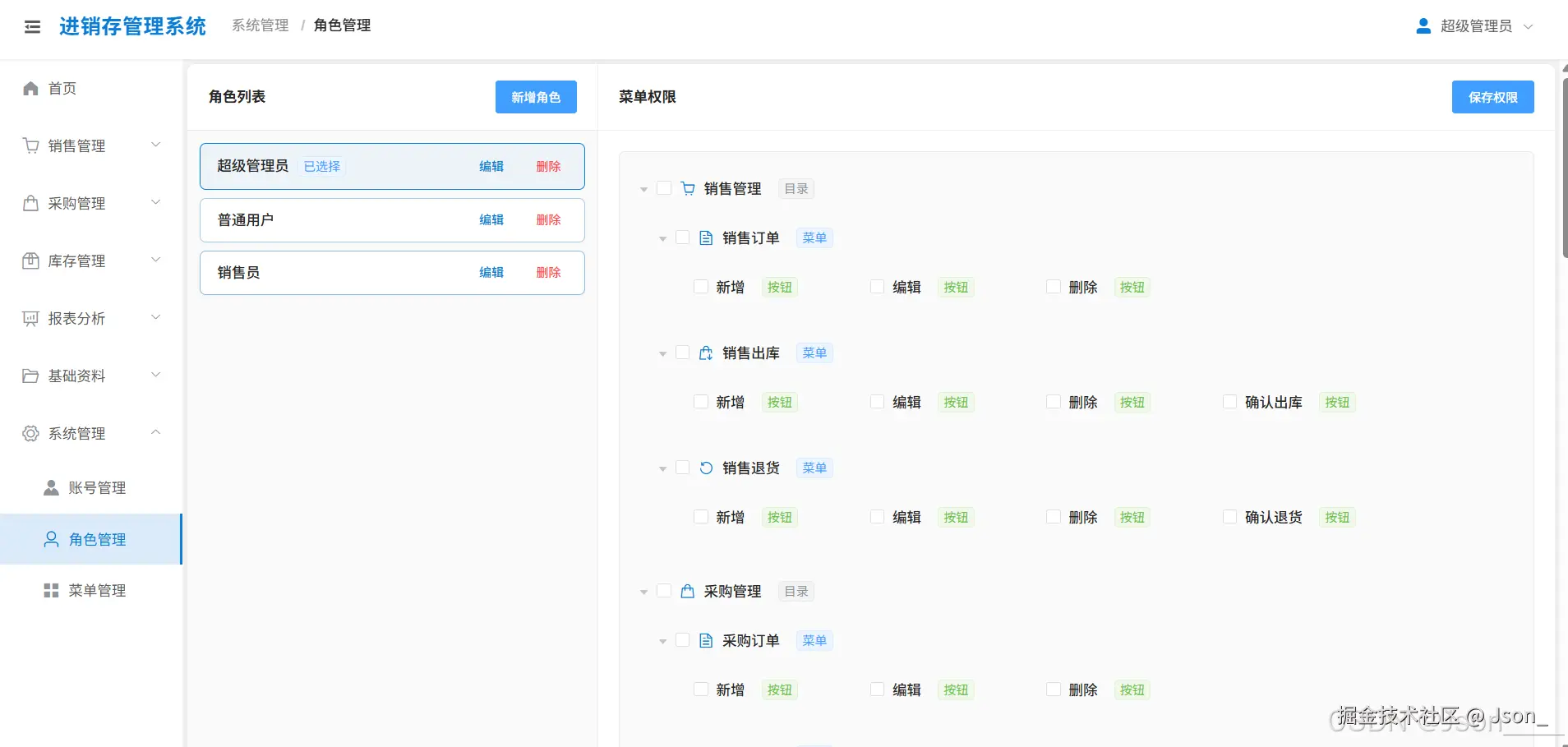
Task: Navigate to 菜单管理 in the sidebar
Action: tap(90, 590)
